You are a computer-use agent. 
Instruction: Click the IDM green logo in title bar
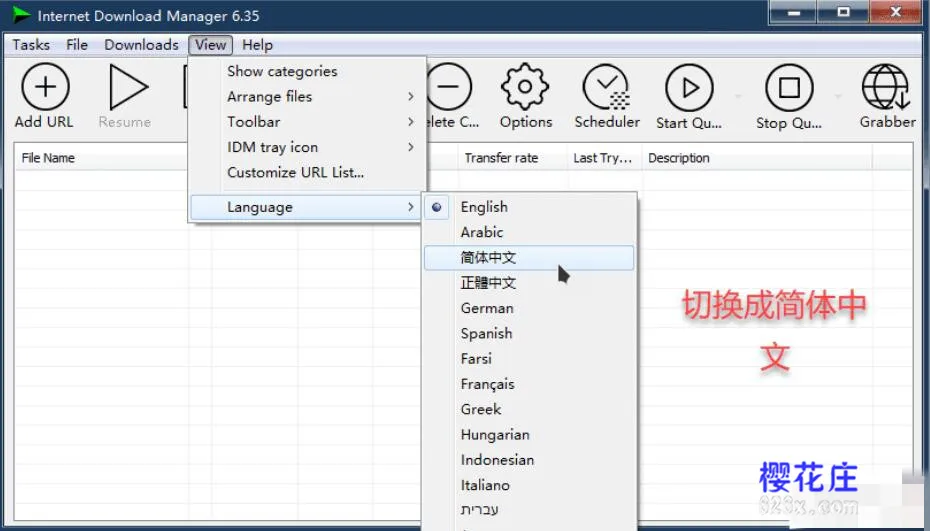21,15
